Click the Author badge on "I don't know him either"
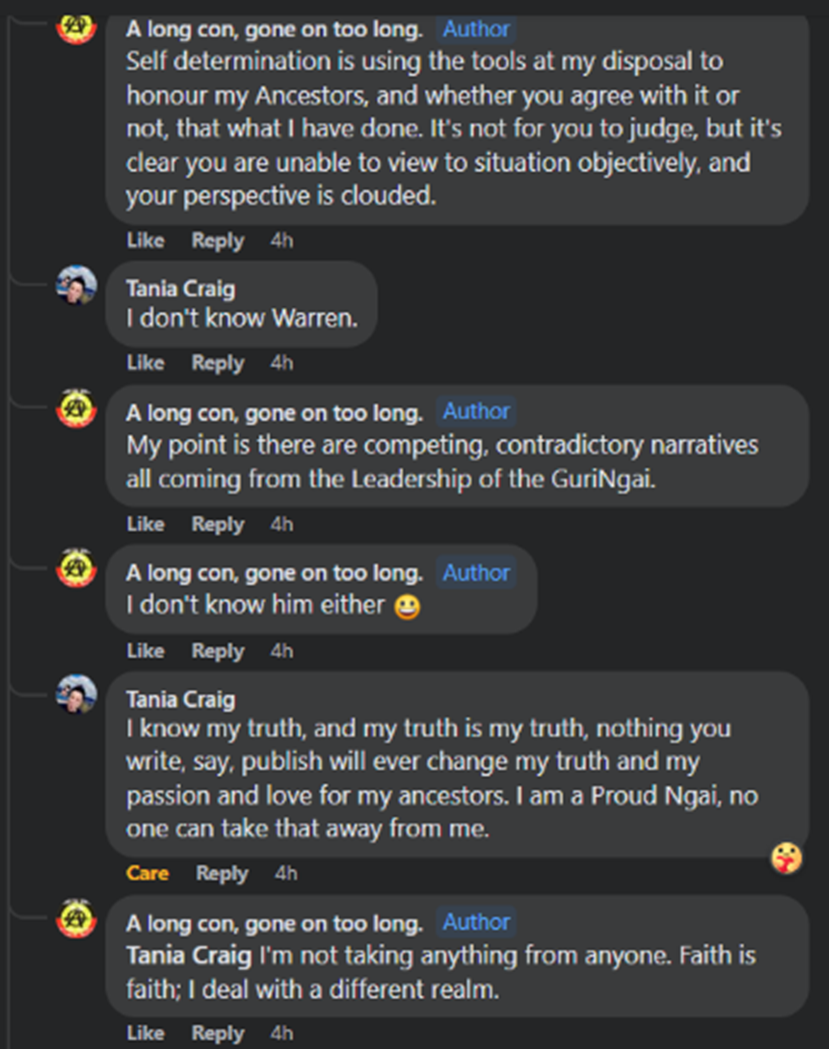 click(x=476, y=572)
